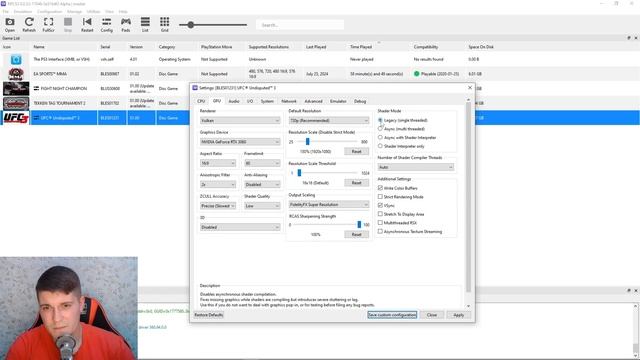The image size is (640, 360).
Task: Click the Stop emulation toolbar icon
Action: tap(68, 24)
